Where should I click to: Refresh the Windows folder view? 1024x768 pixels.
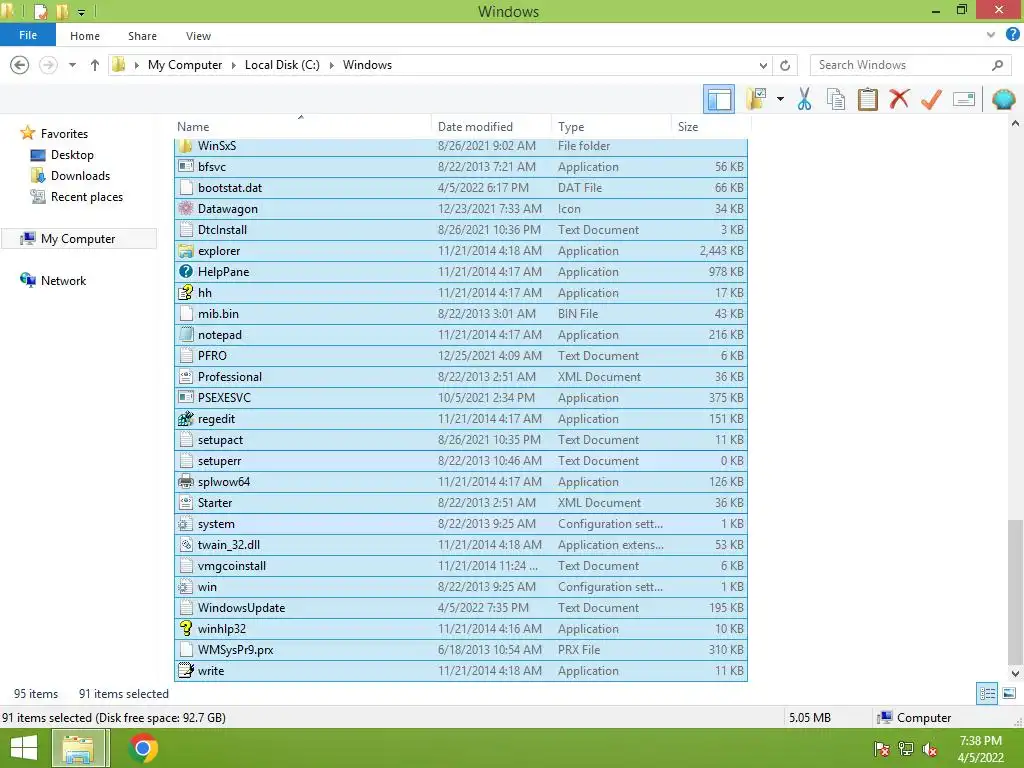click(x=785, y=65)
